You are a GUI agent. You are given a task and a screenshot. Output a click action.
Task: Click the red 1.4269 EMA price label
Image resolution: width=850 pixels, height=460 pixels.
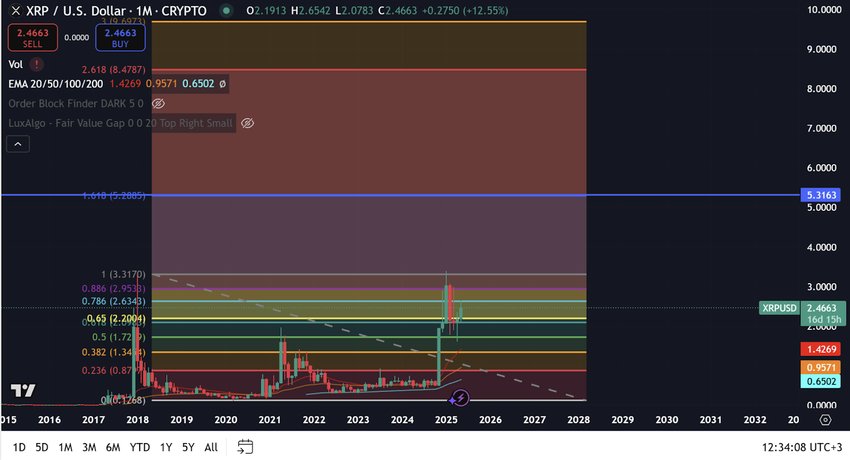(821, 349)
